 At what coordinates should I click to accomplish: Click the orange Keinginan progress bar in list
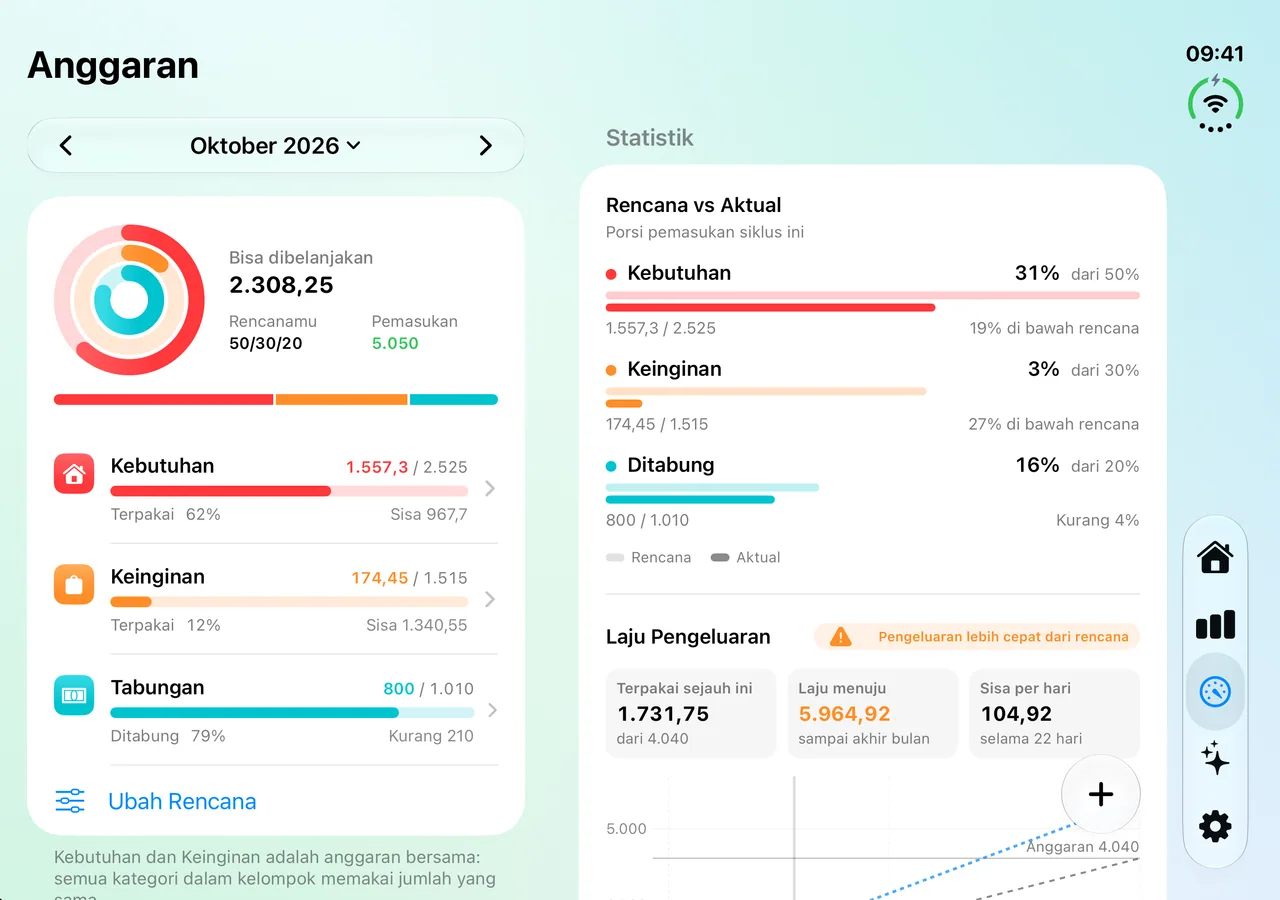coord(289,602)
